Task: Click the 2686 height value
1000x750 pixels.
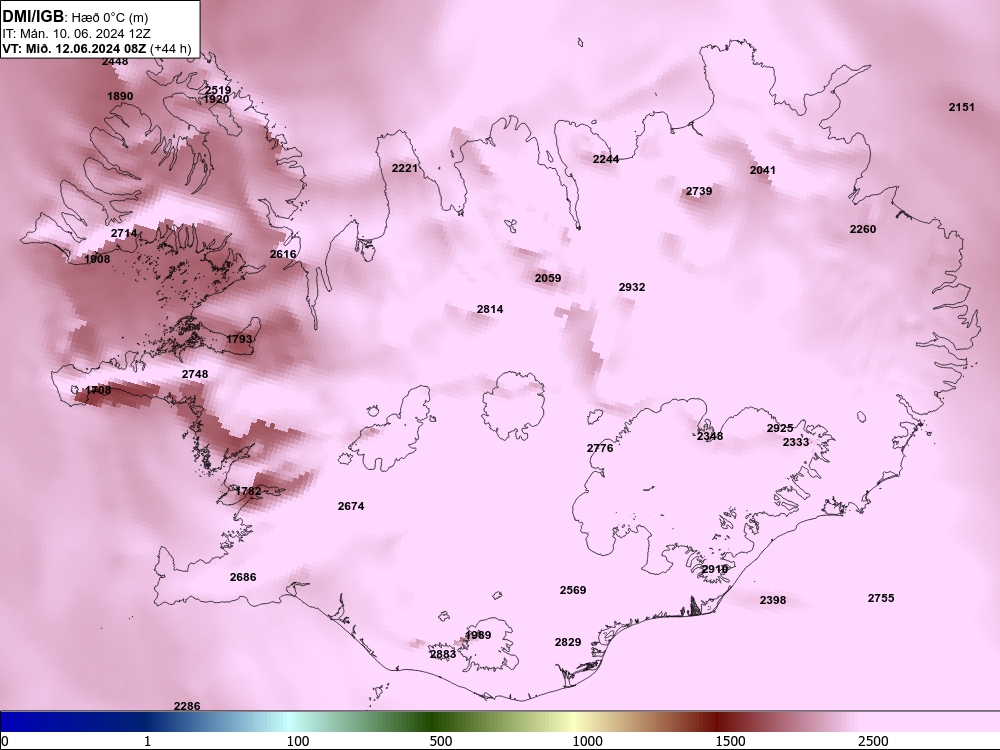Action: (243, 577)
